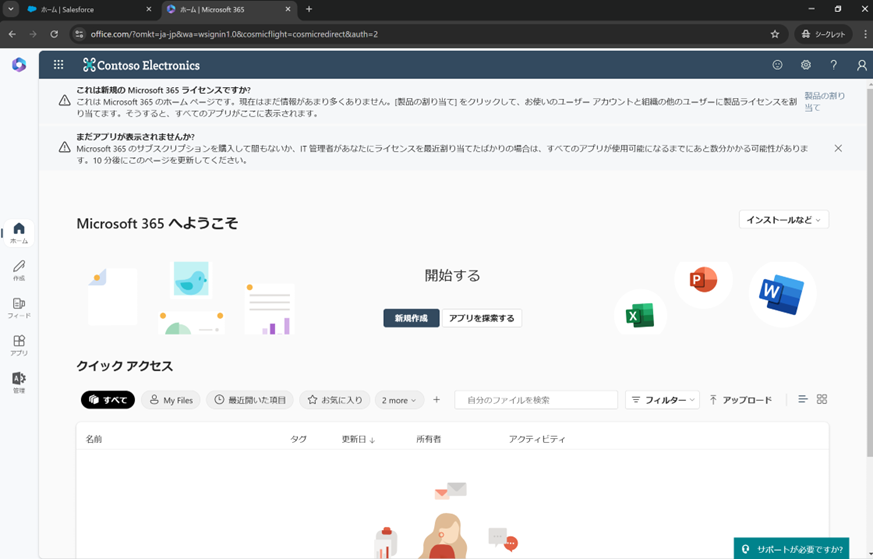Screen dimensions: 873x559
Task: Open the tab search dropdown arrow
Action: (11, 9)
